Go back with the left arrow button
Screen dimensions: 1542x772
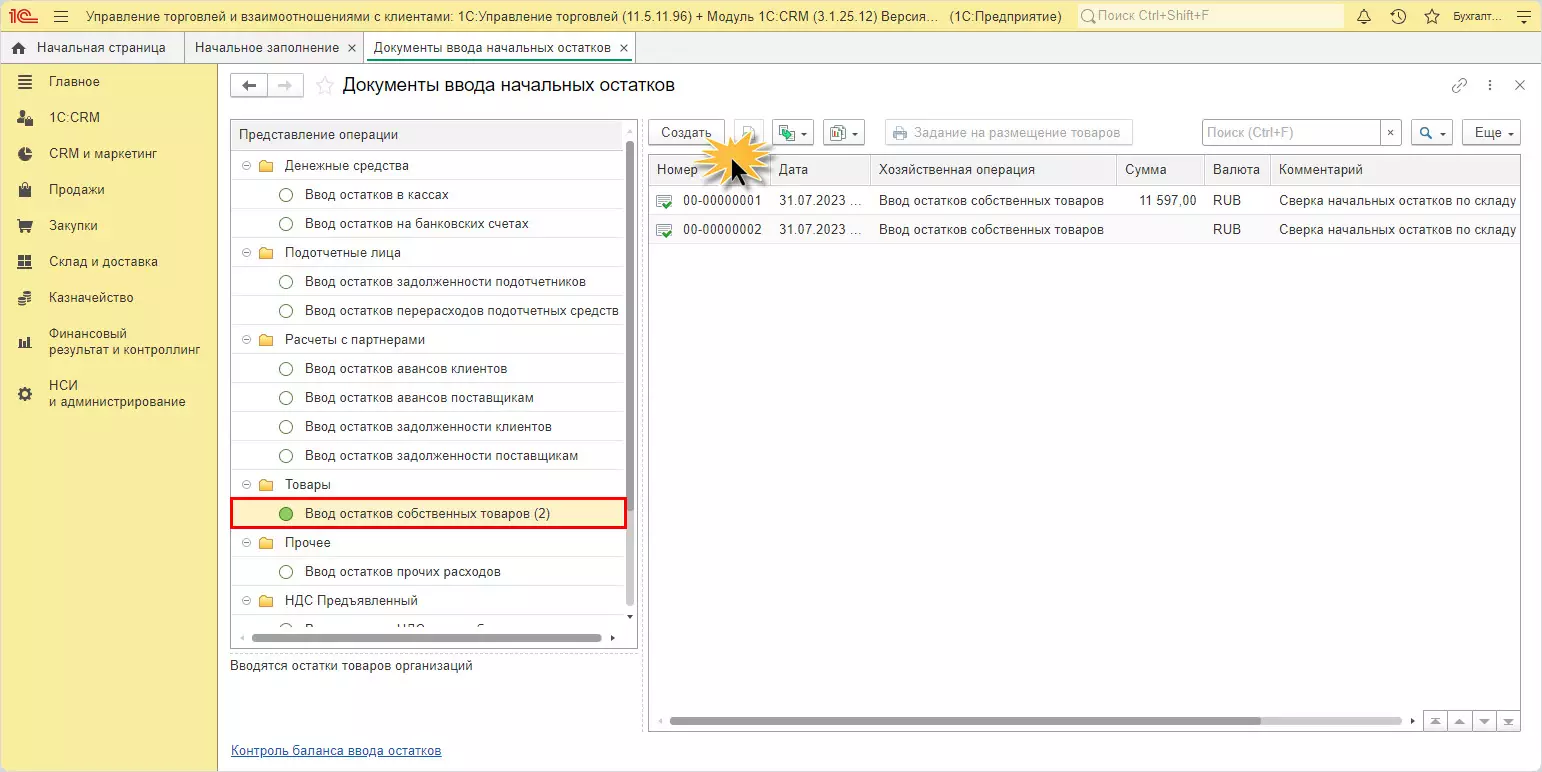click(249, 86)
